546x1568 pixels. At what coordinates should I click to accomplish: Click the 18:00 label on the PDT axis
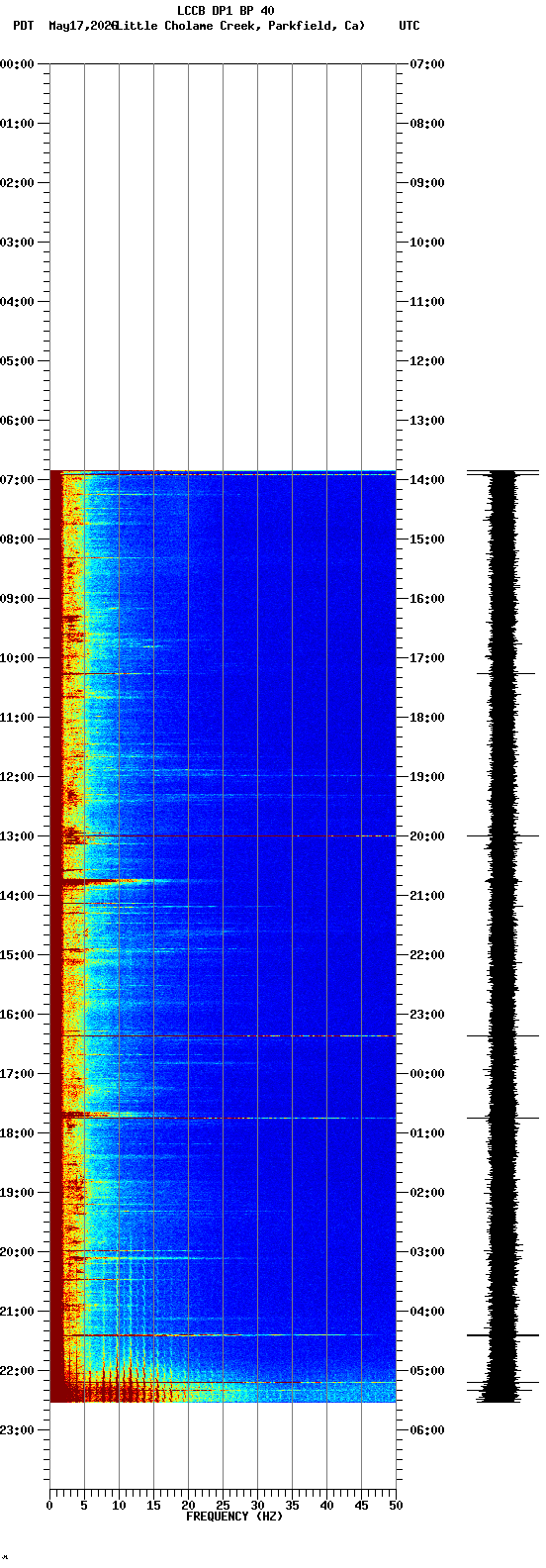[18, 1133]
